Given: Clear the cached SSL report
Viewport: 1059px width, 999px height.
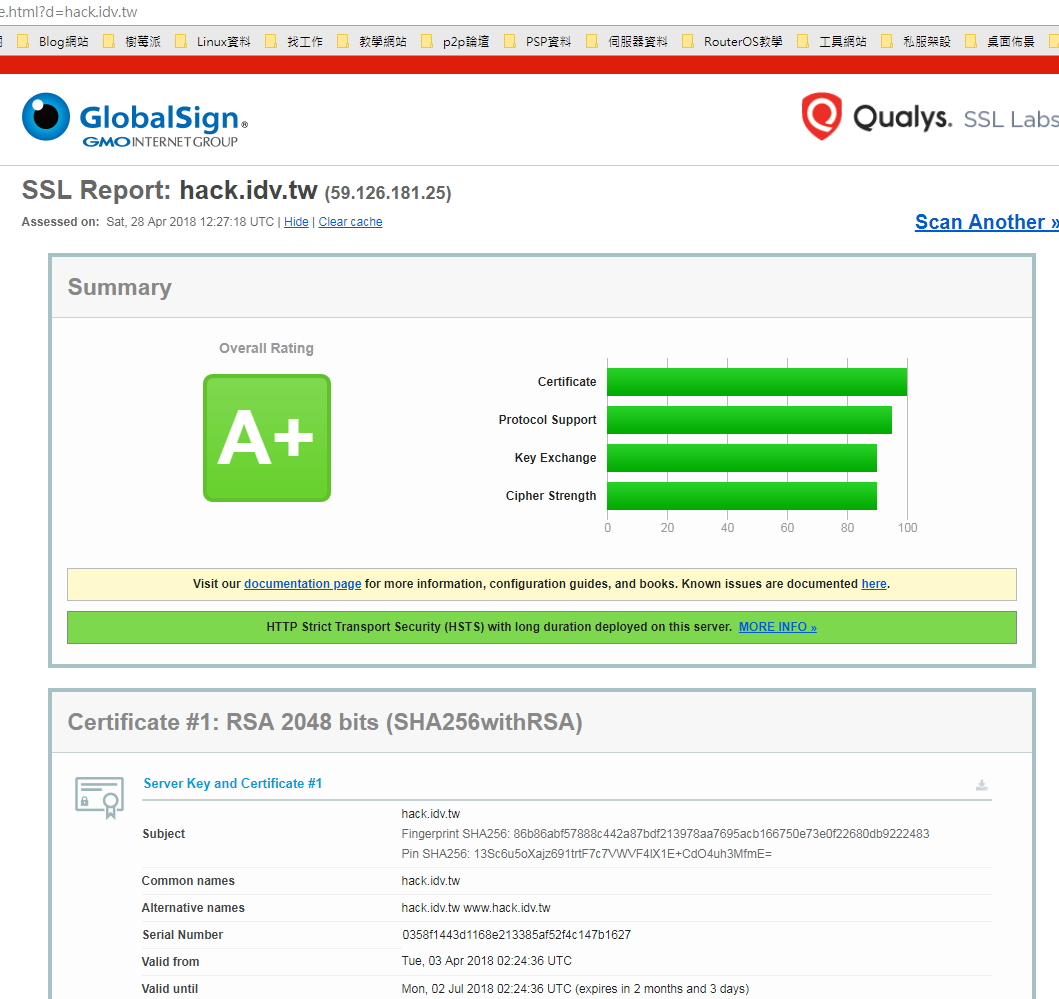Looking at the screenshot, I should [351, 222].
